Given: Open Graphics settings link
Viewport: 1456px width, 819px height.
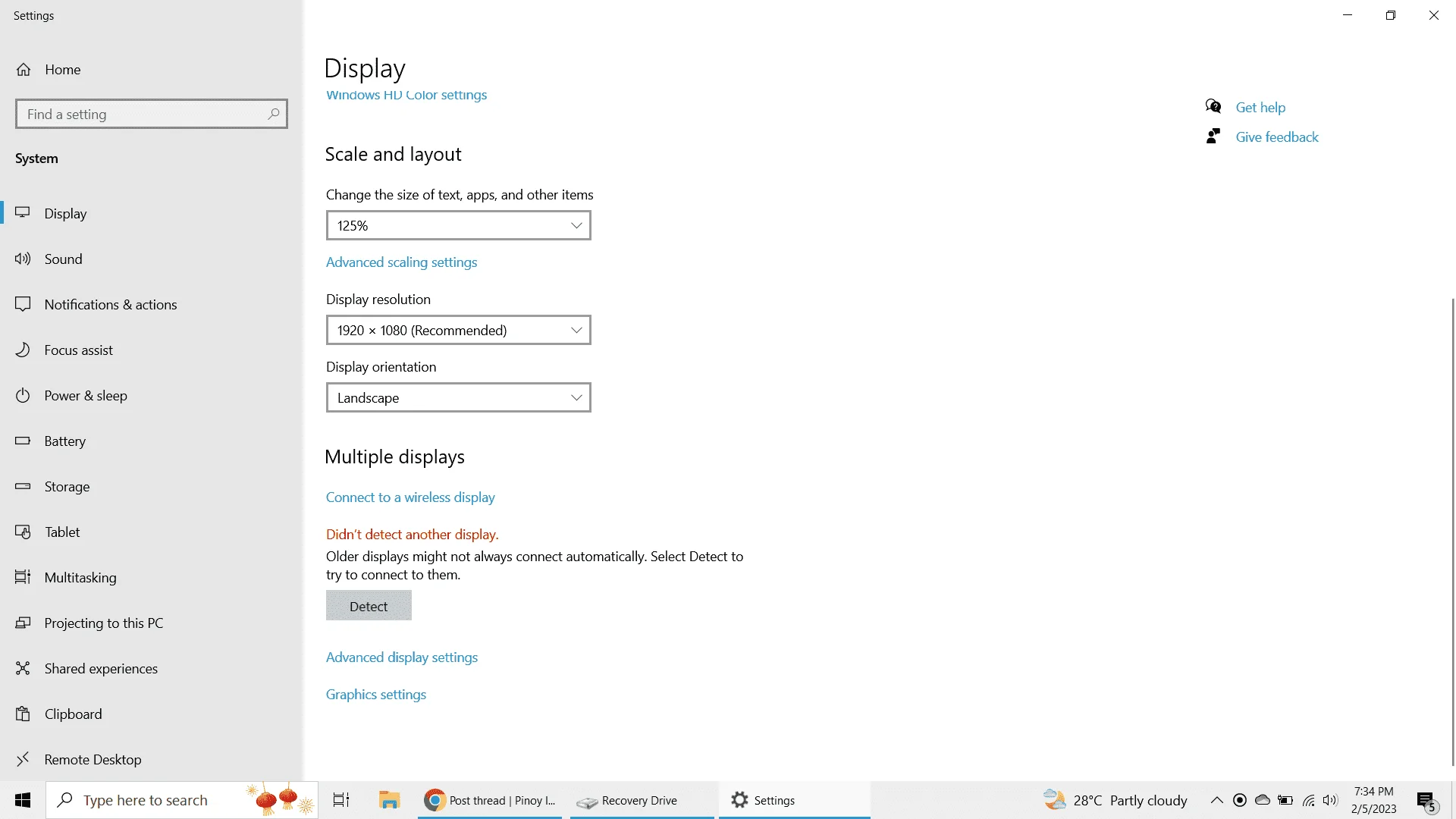Looking at the screenshot, I should tap(376, 694).
